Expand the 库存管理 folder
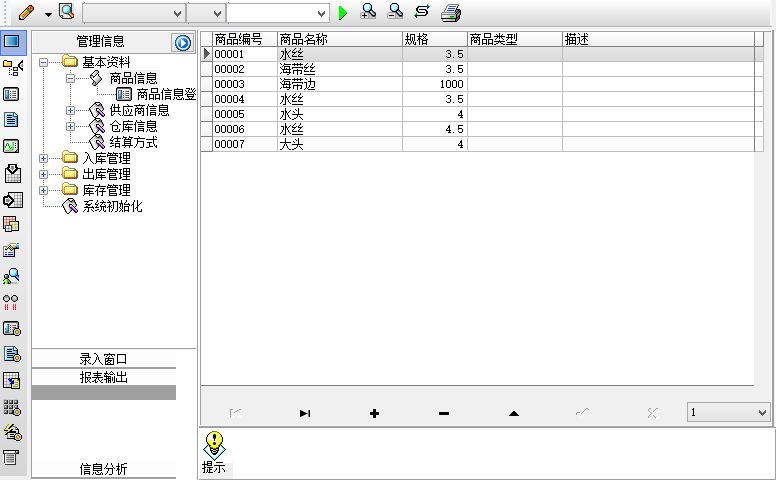776x480 pixels. coord(44,190)
